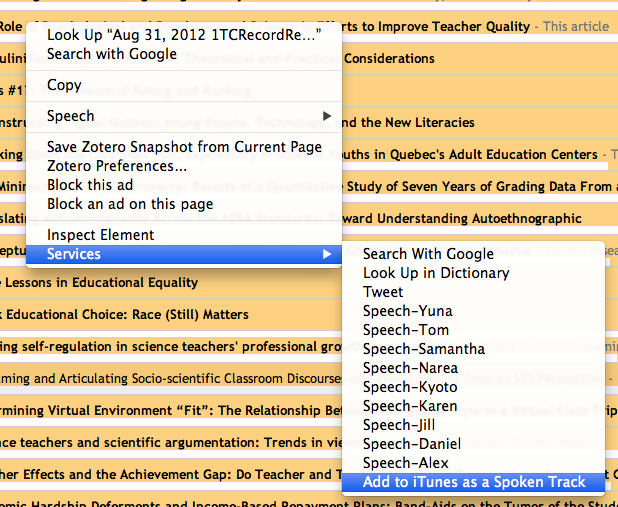Open the Speech submenu

184,116
